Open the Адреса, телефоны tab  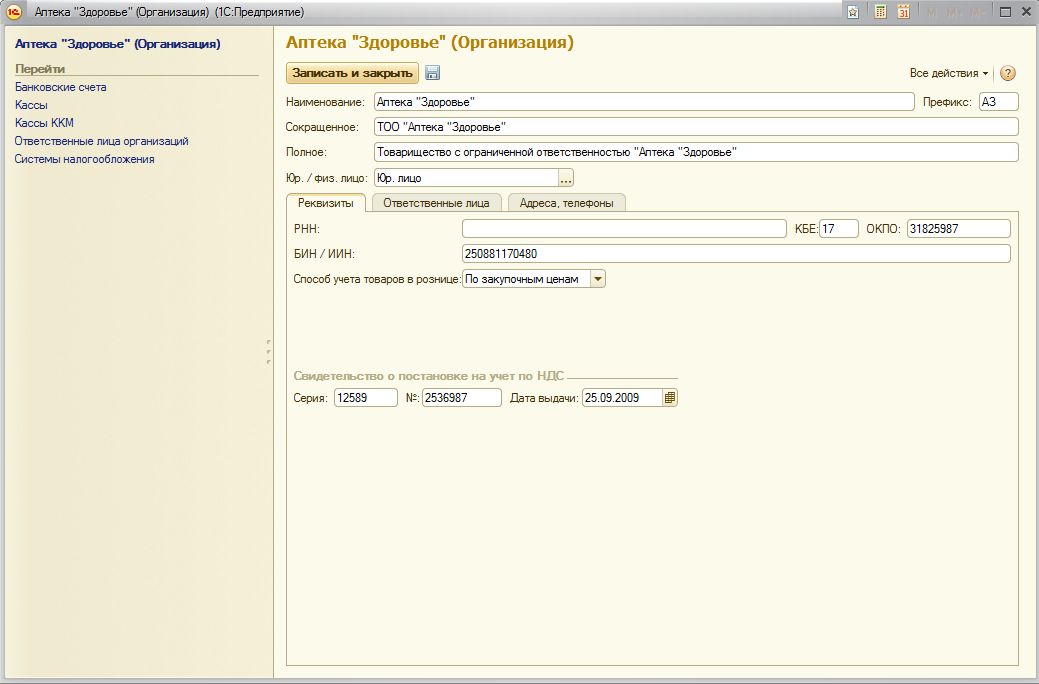[566, 203]
